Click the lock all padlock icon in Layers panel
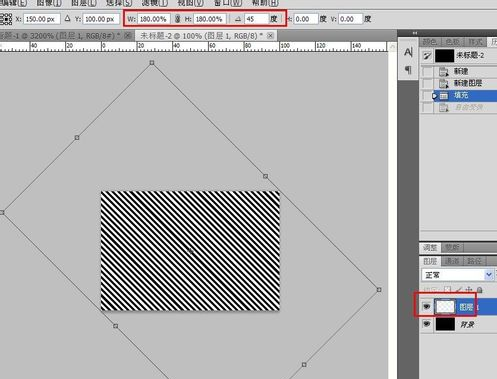 tap(480, 290)
